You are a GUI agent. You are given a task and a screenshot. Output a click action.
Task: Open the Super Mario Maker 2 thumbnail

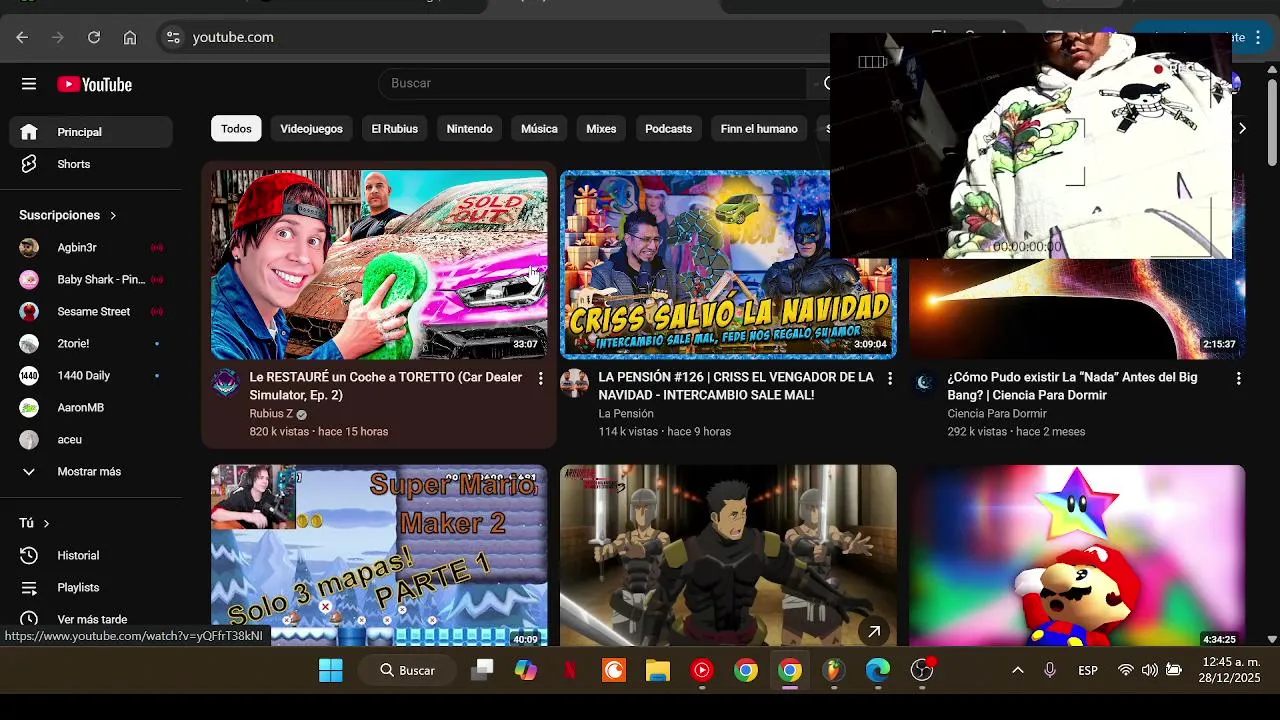379,555
